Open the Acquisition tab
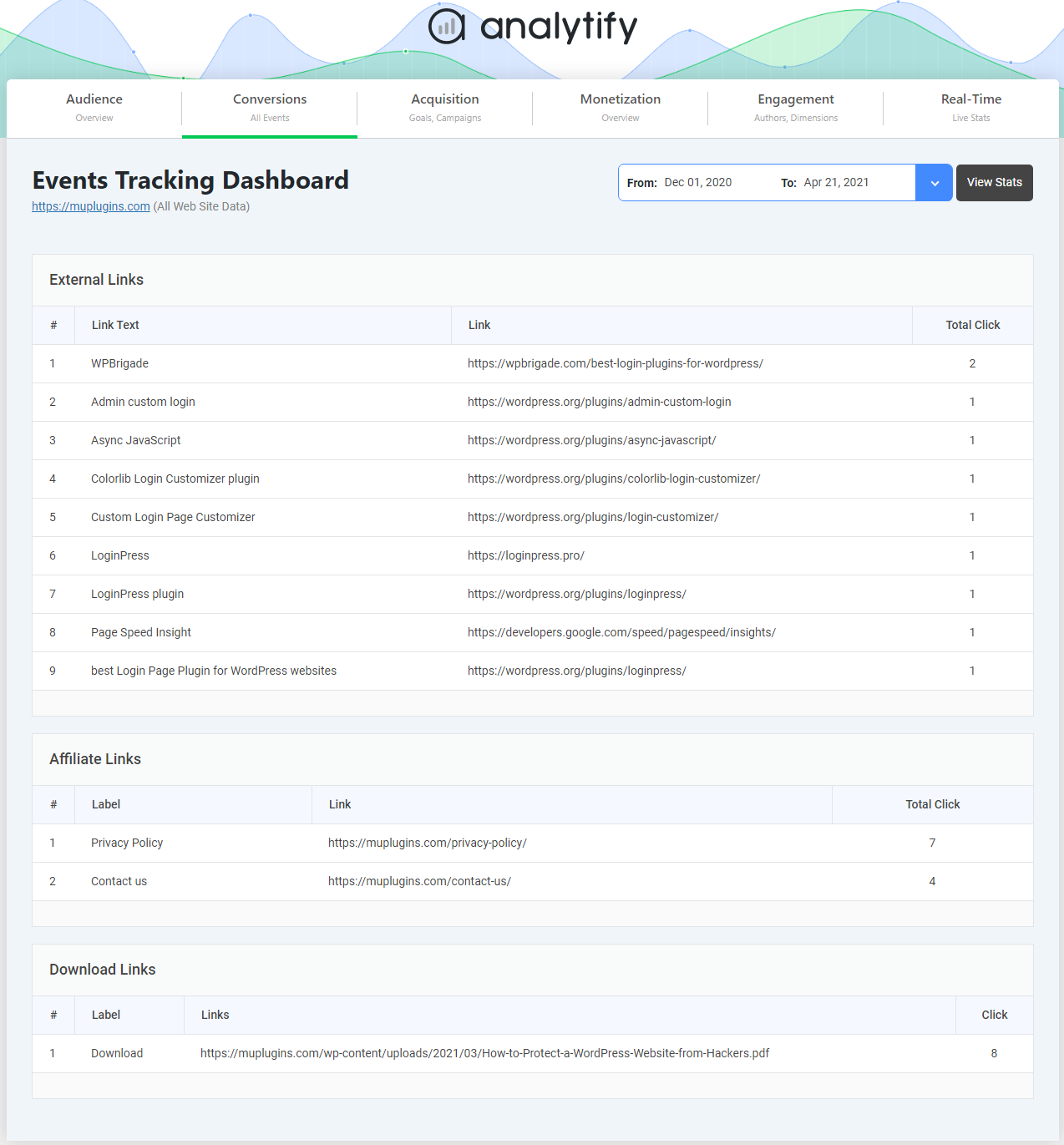Viewport: 1064px width, 1145px height. tap(445, 108)
